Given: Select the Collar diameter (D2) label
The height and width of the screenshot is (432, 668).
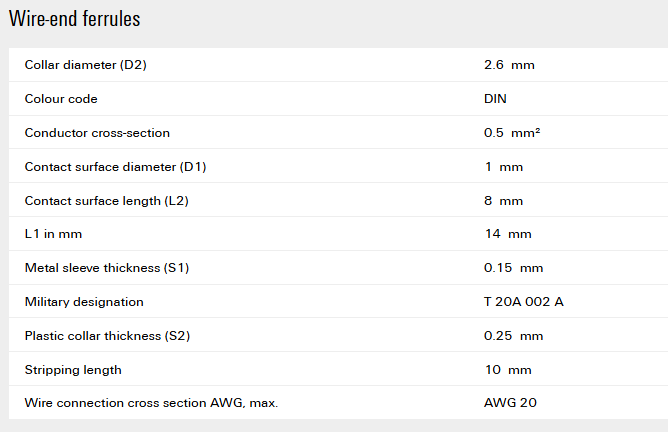Looking at the screenshot, I should click(86, 65).
